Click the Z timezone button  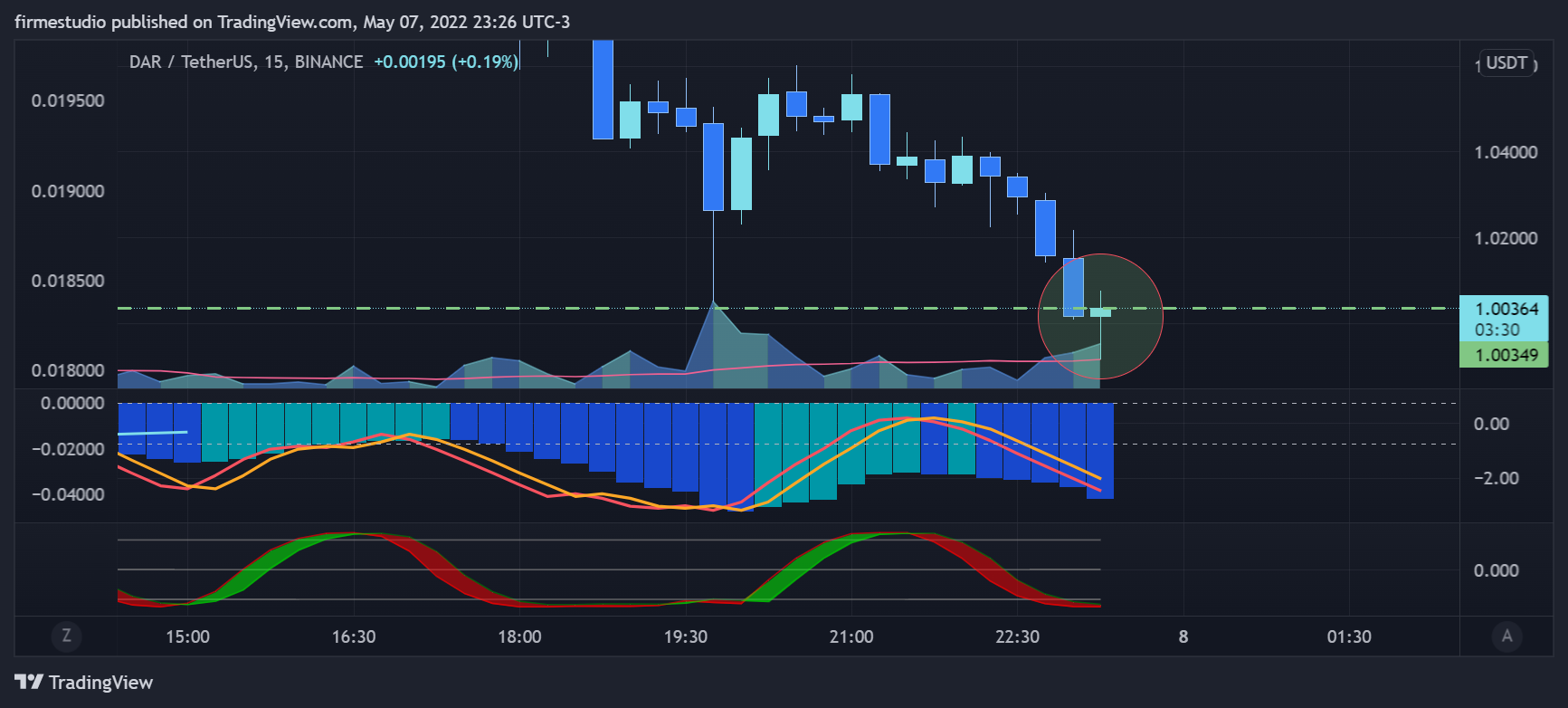click(x=66, y=636)
